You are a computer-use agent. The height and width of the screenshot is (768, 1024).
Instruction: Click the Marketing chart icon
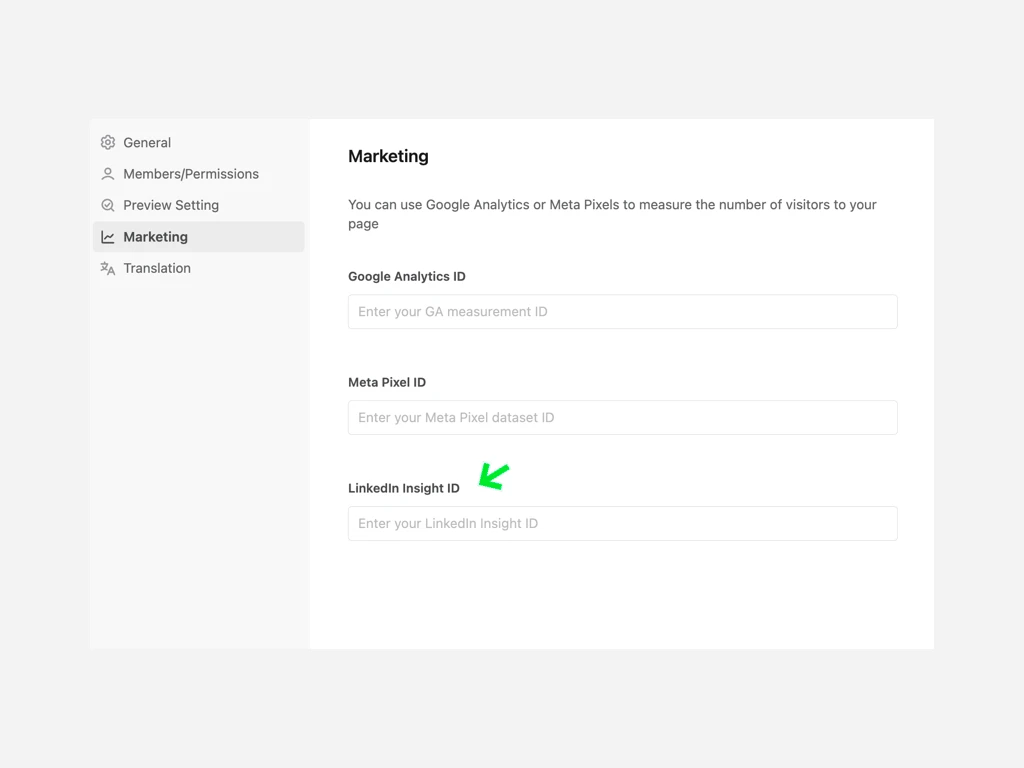click(x=108, y=237)
